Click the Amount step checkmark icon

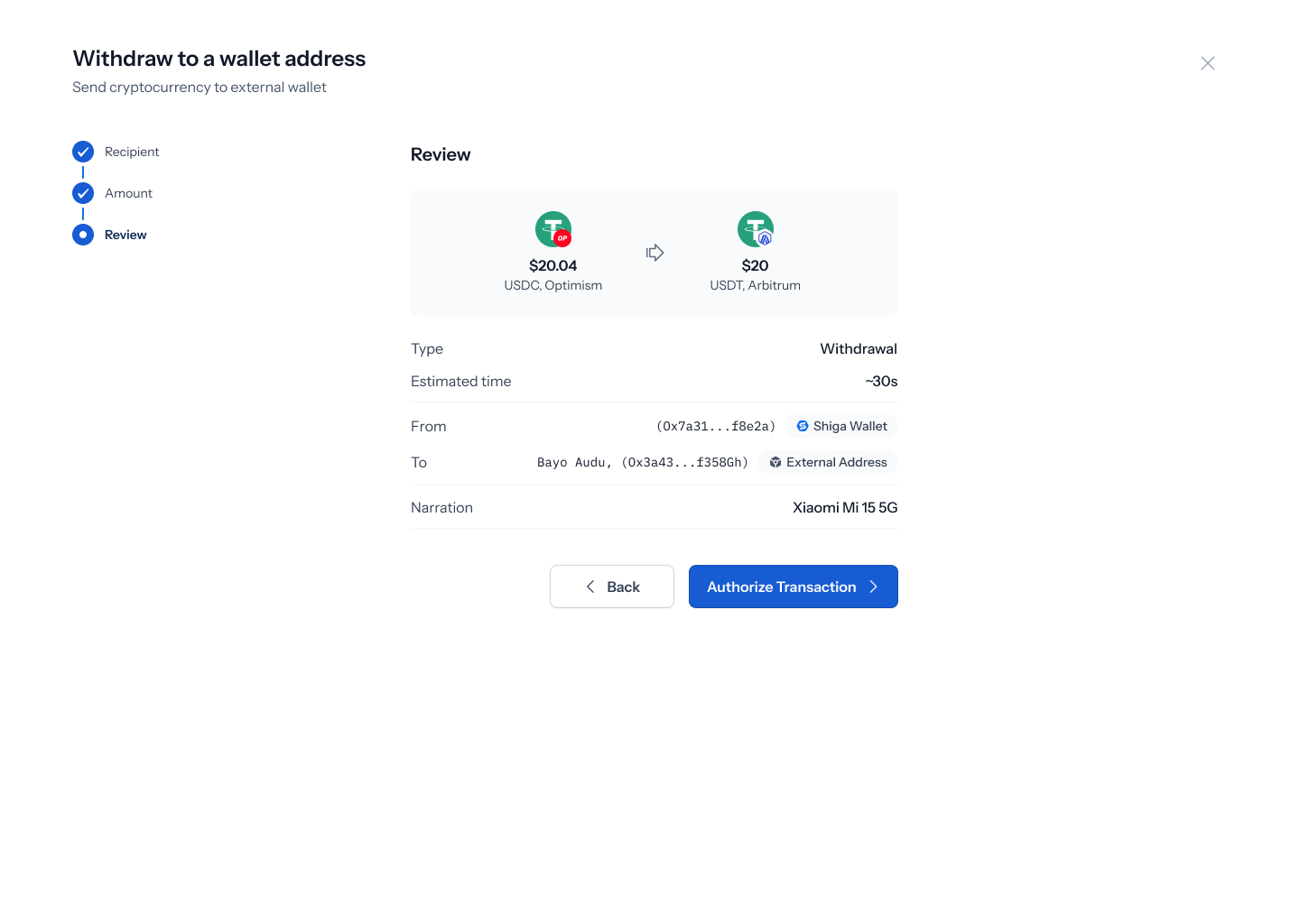83,193
